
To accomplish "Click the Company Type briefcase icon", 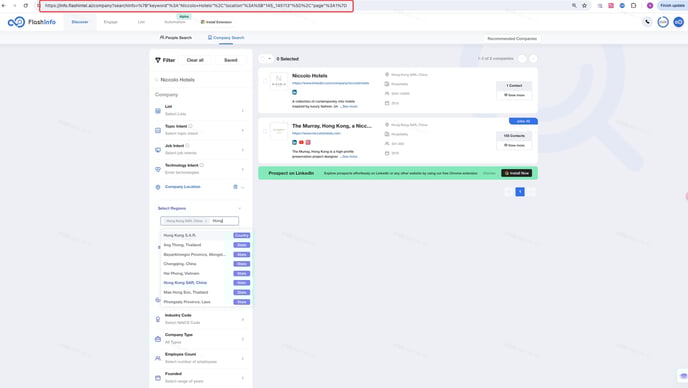I will tap(158, 339).
